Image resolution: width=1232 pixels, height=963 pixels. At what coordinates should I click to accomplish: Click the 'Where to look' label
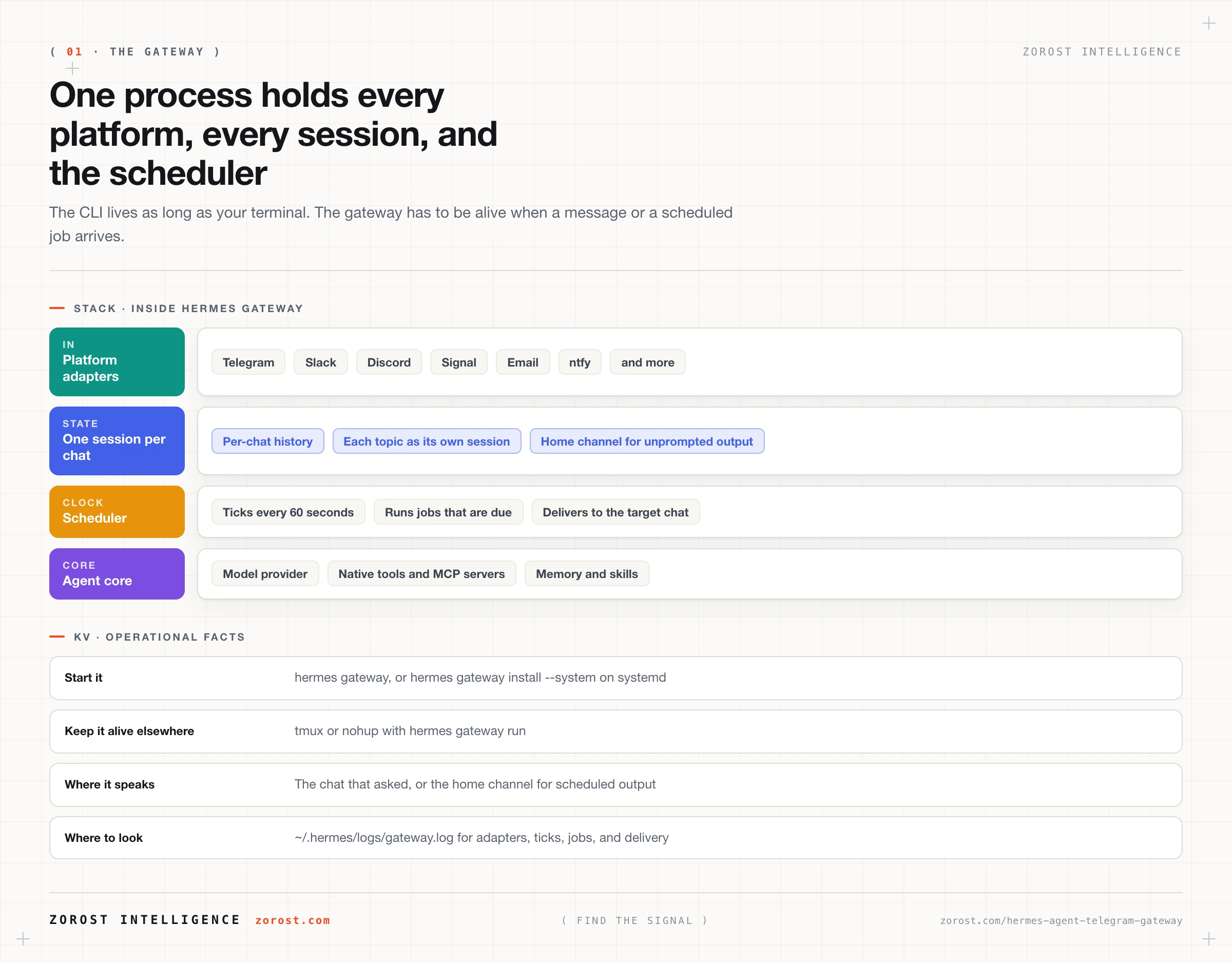pos(104,838)
